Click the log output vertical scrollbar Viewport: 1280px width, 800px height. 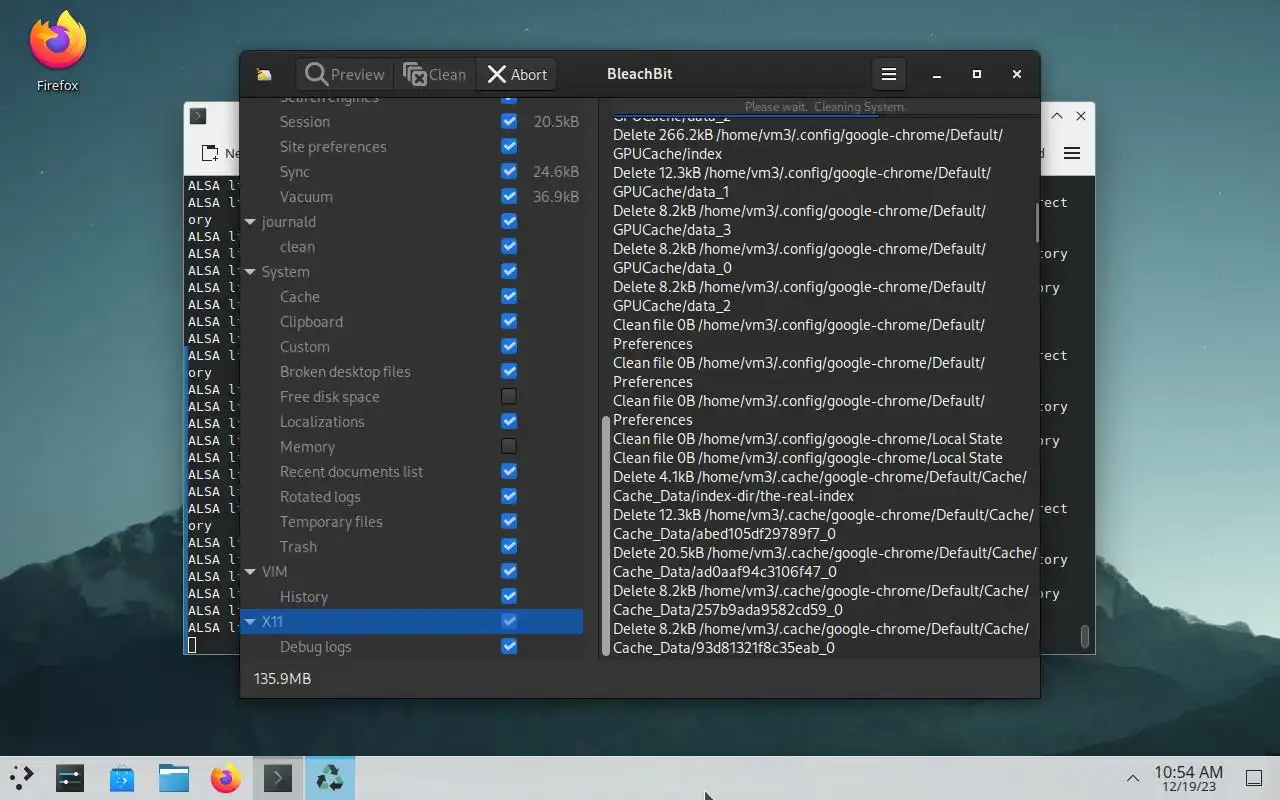pyautogui.click(x=1037, y=223)
